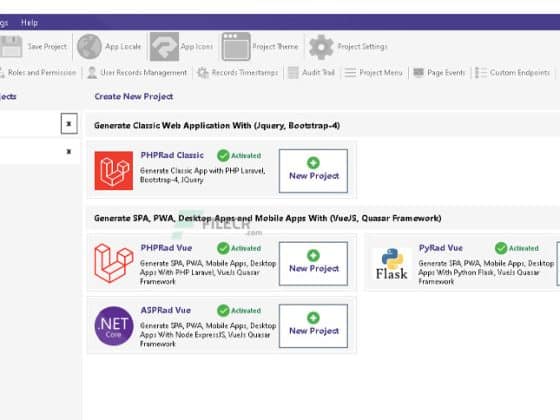Click the outlined Laravel logo of PHPRad Vue
Screen dimensions: 560x420
tap(114, 263)
